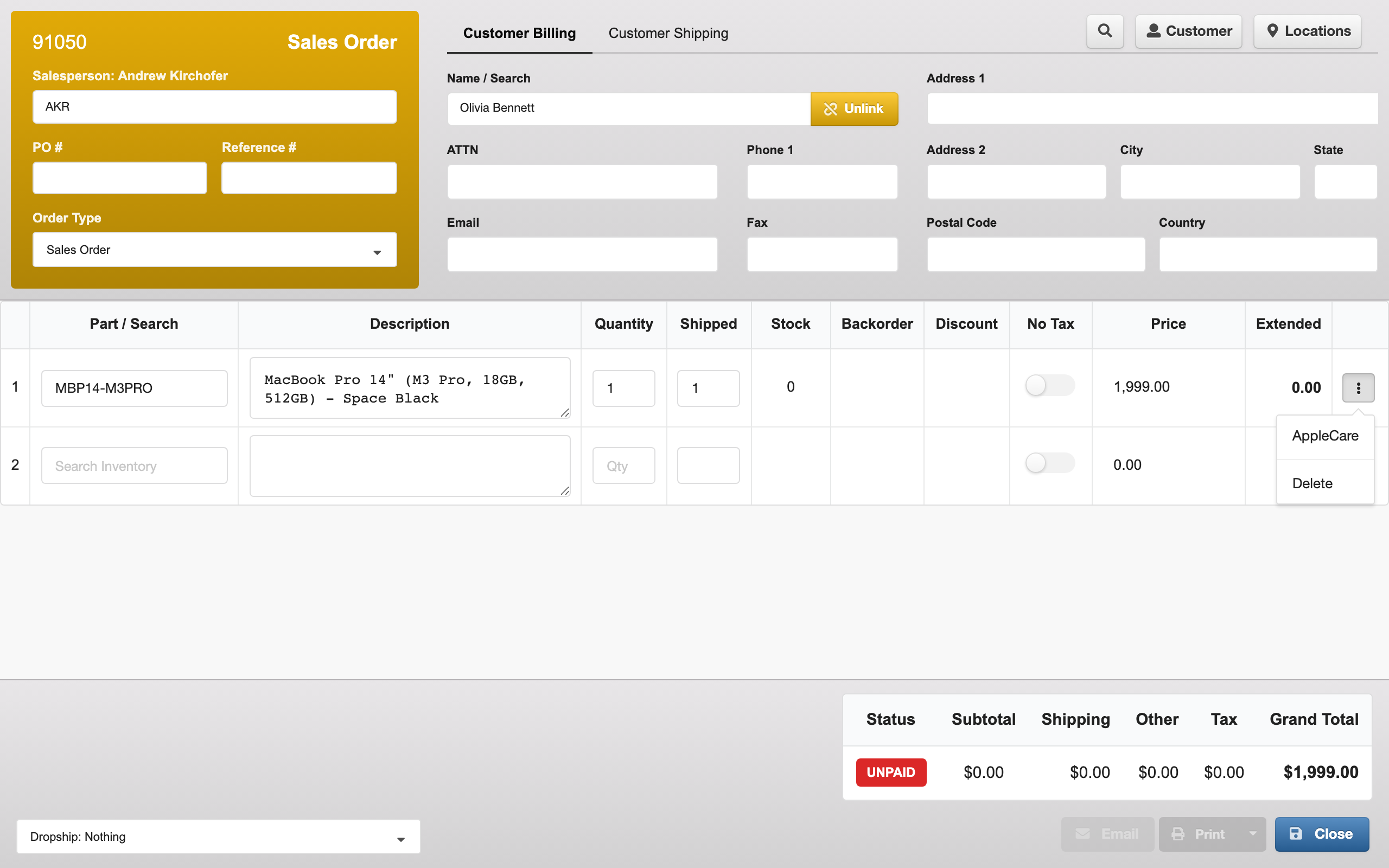Open the Dropship: Nothing dropdown
Viewport: 1389px width, 868px height.
point(218,837)
